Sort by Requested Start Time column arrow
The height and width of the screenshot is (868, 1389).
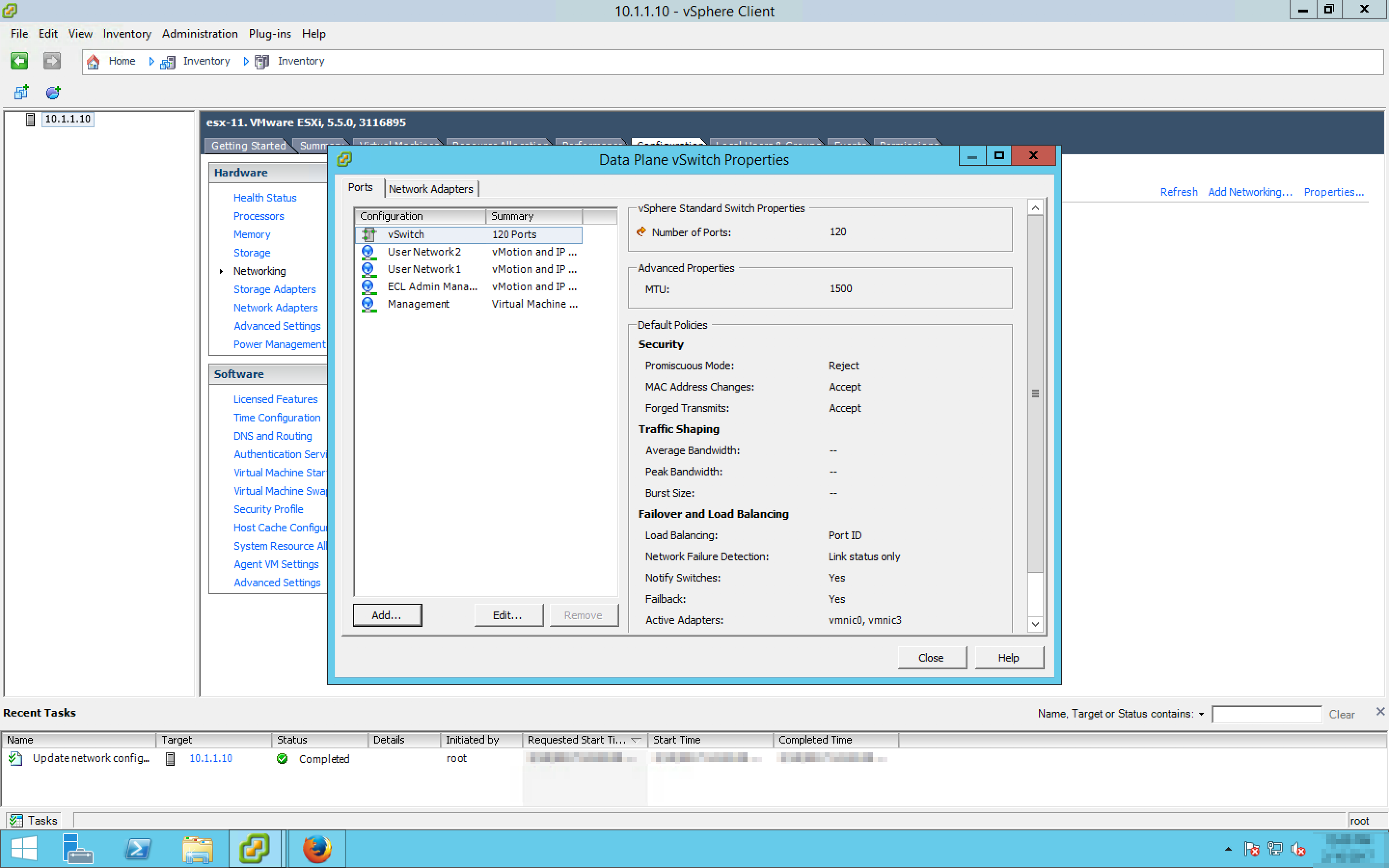pos(635,740)
